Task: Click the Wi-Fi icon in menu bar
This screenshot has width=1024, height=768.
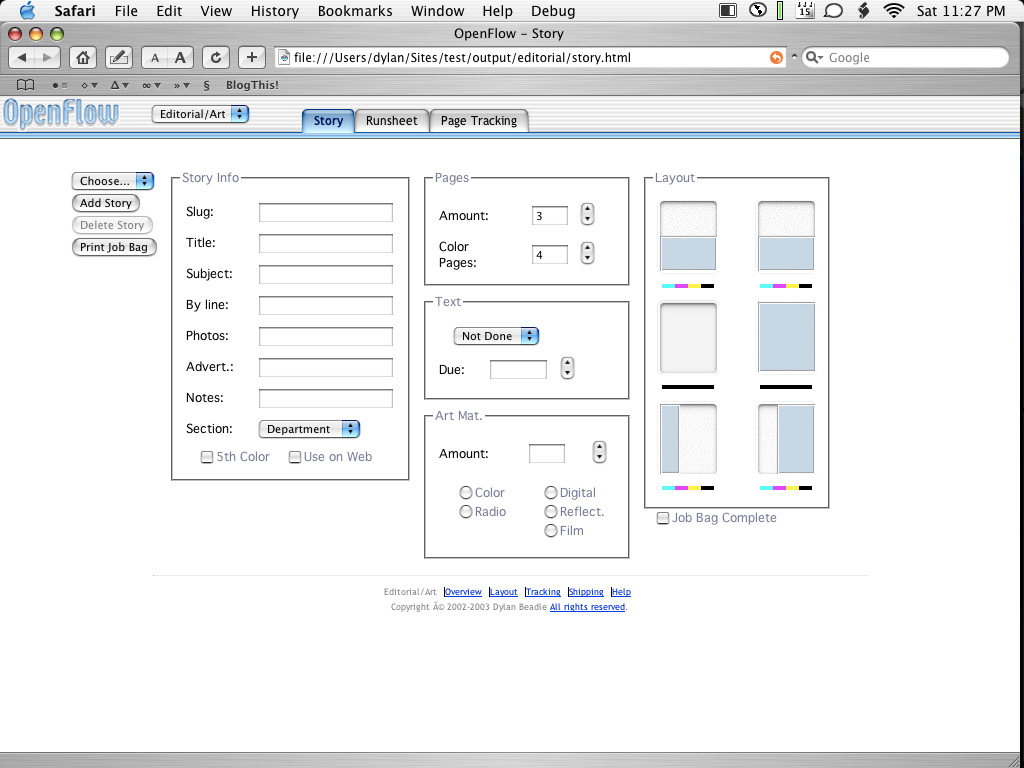Action: (x=894, y=11)
